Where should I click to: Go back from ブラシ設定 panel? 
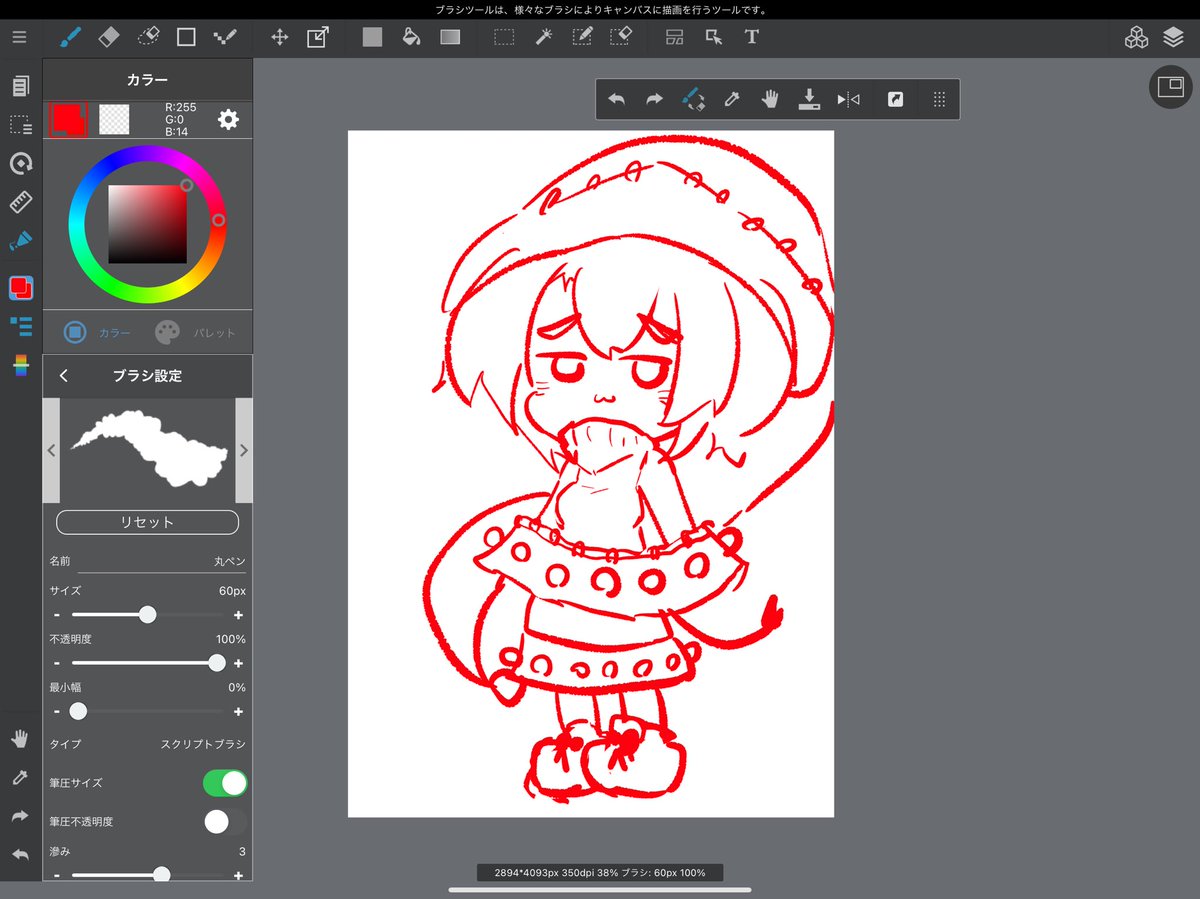click(x=64, y=376)
